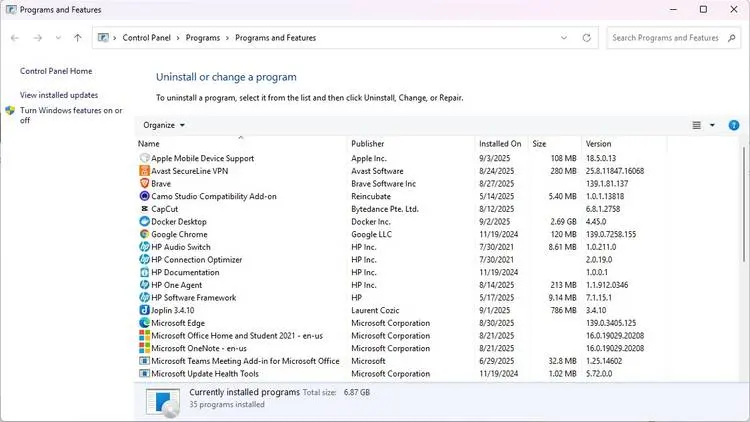Click the Avast SecureLine VPN icon

tap(144, 171)
